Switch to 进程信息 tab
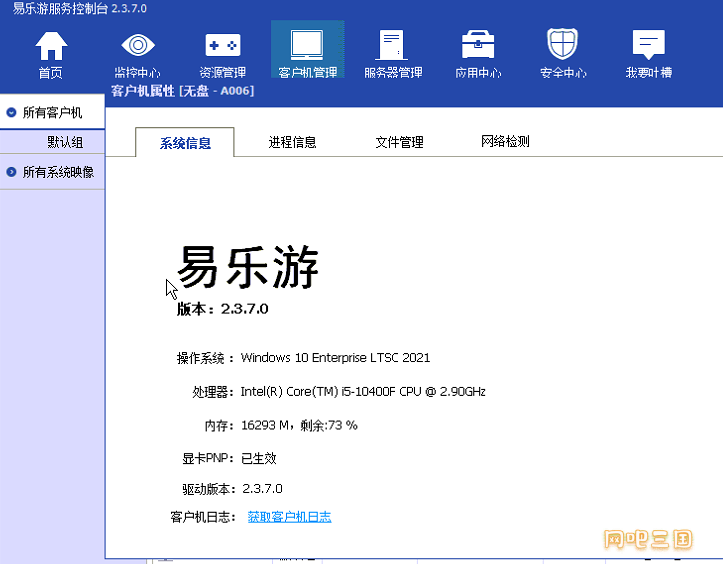723x564 pixels. click(x=292, y=142)
